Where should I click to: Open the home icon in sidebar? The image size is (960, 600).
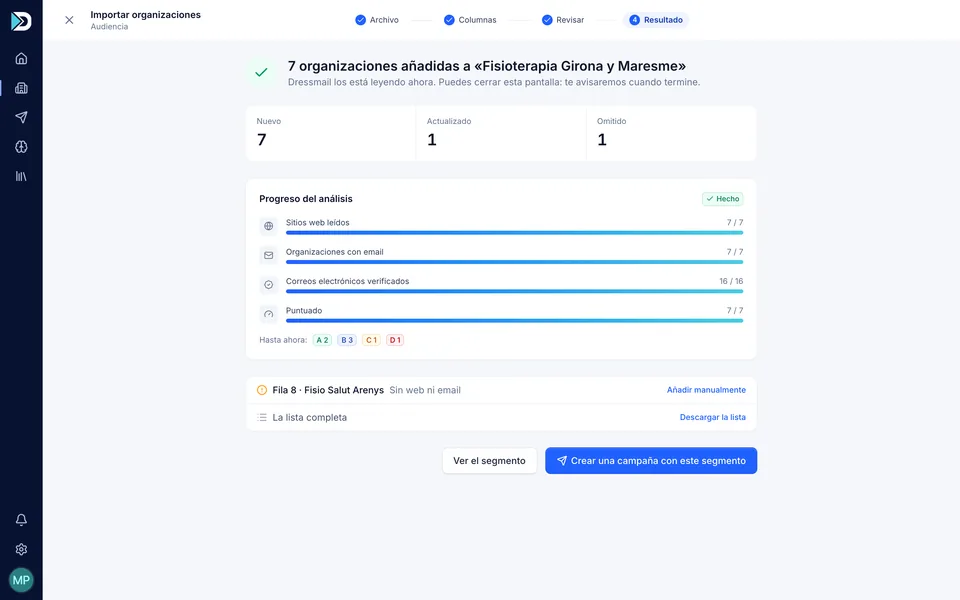click(x=21, y=59)
